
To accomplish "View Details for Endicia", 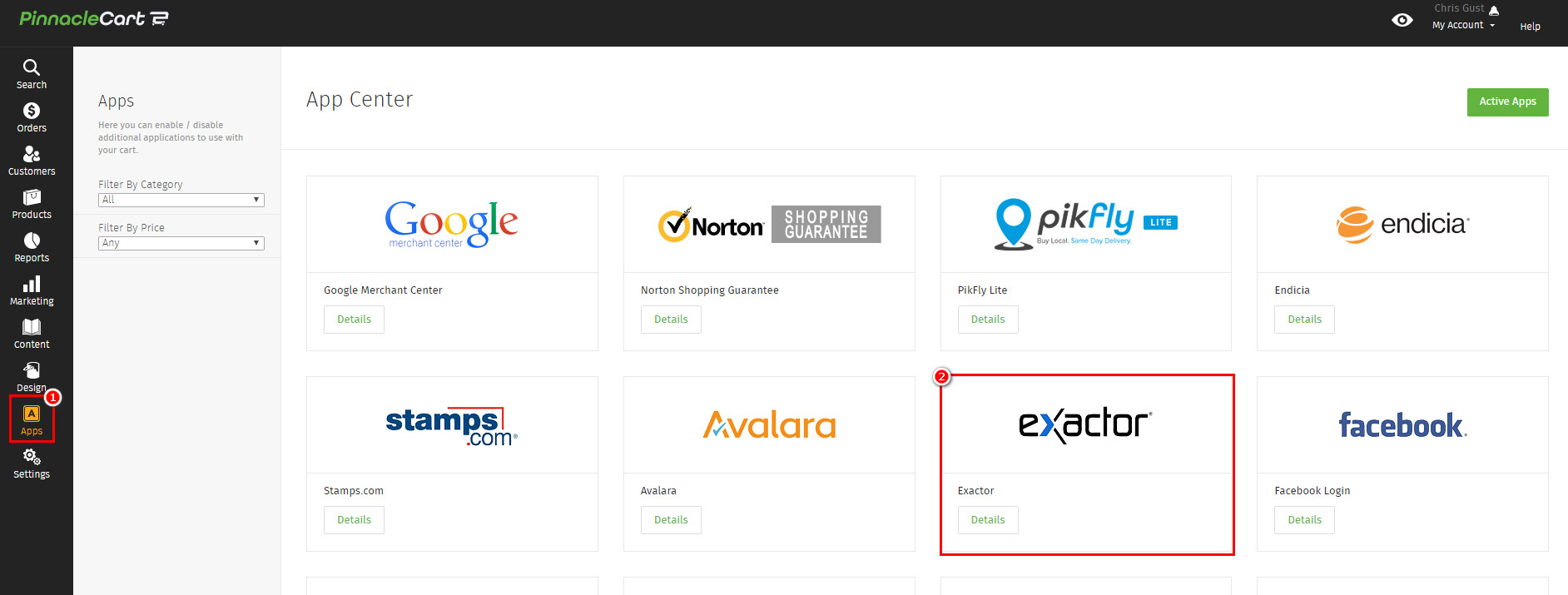I will coord(1304,320).
